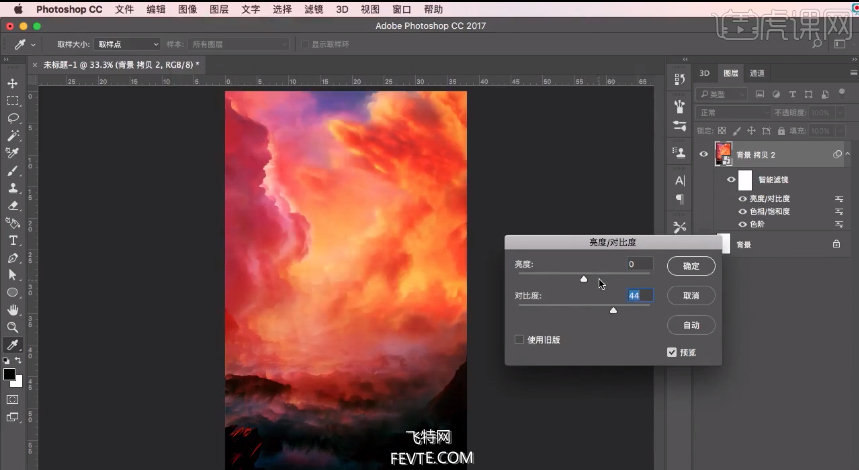859x470 pixels.
Task: Toggle the layer filter on/off switch
Action: pyautogui.click(x=842, y=93)
